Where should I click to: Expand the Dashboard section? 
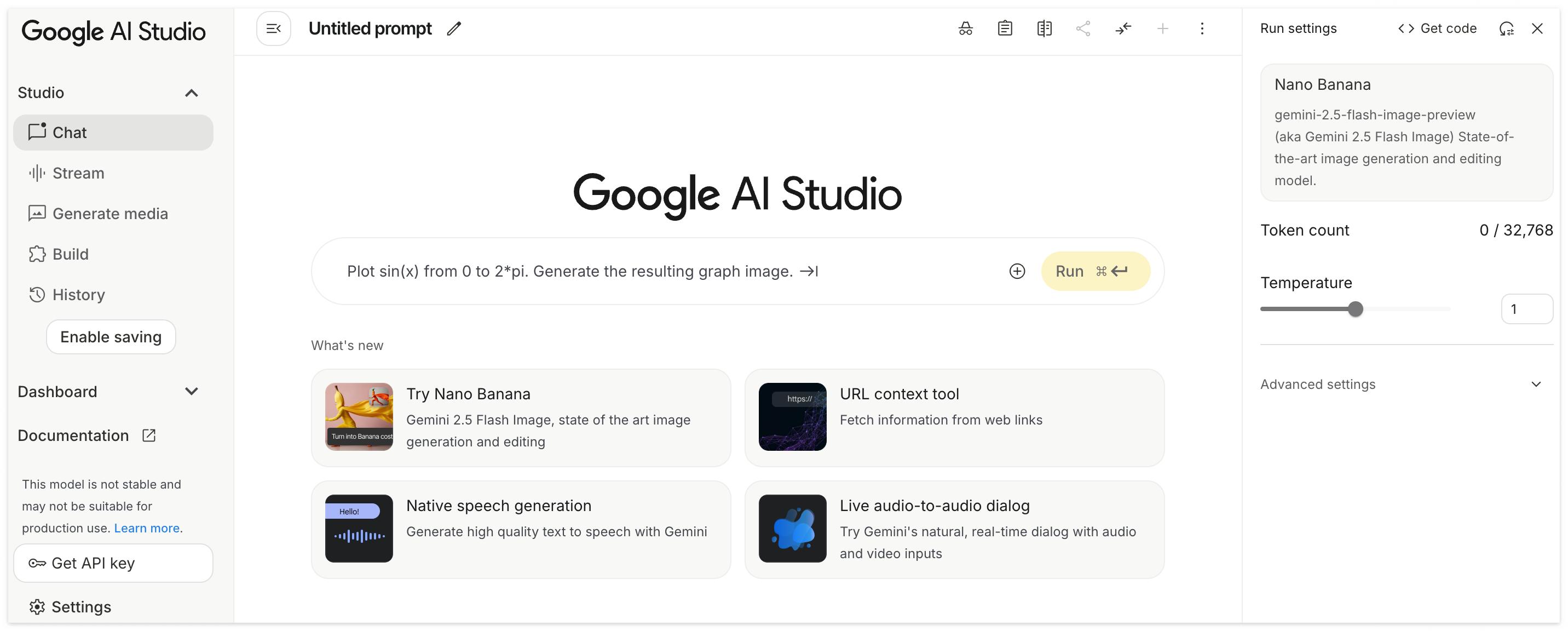[191, 392]
